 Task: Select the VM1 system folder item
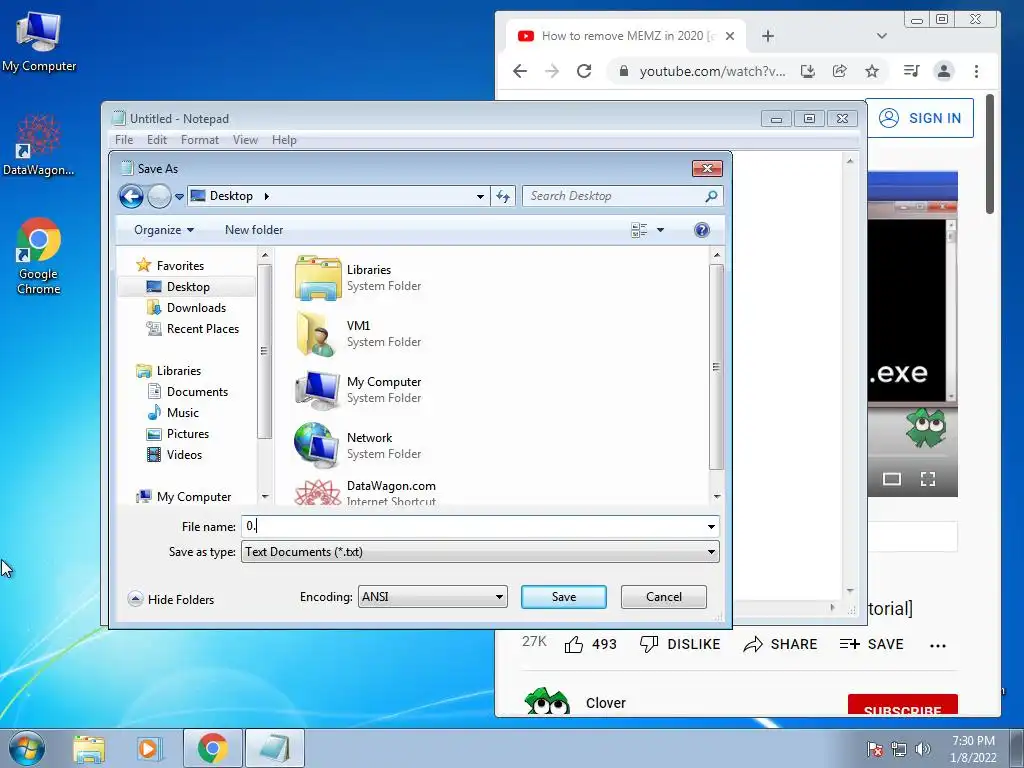click(358, 334)
